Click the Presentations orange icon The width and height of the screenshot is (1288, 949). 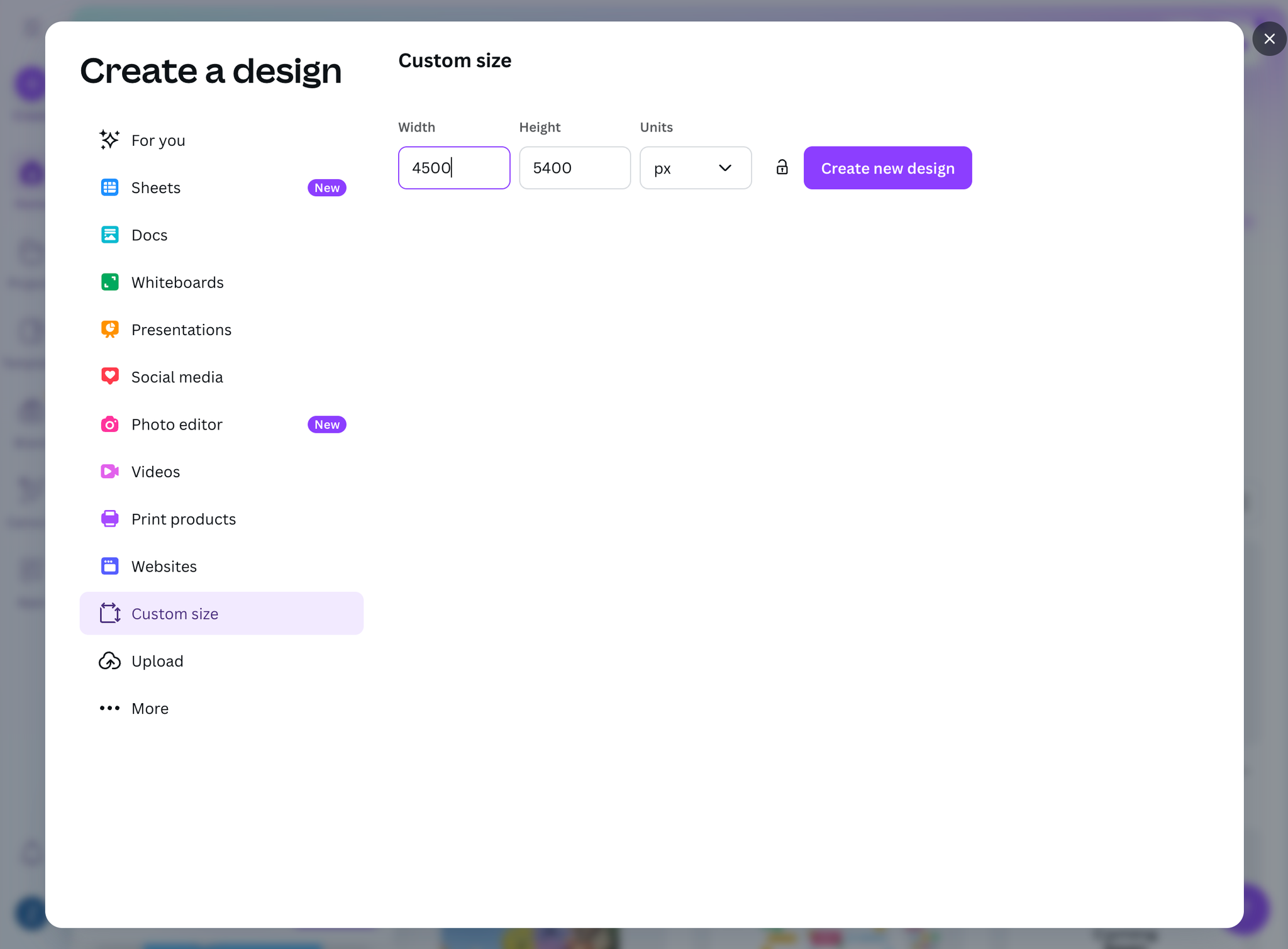(x=109, y=329)
